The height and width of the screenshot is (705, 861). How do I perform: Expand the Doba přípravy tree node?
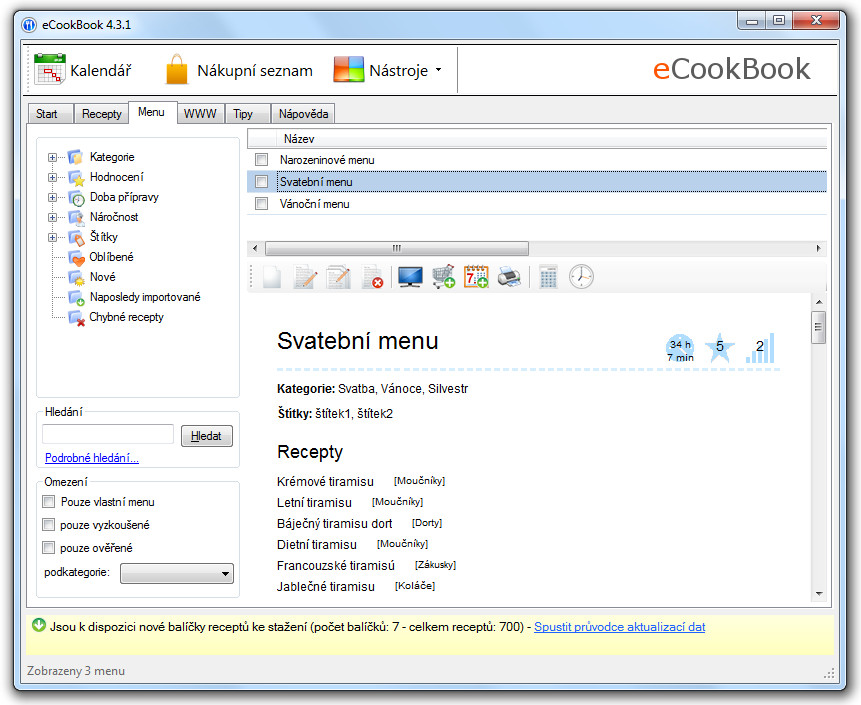(x=52, y=197)
